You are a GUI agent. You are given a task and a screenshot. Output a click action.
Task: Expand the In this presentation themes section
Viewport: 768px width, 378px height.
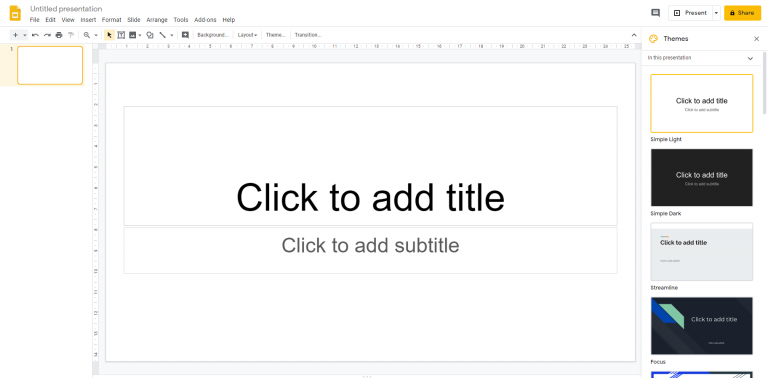pos(750,58)
